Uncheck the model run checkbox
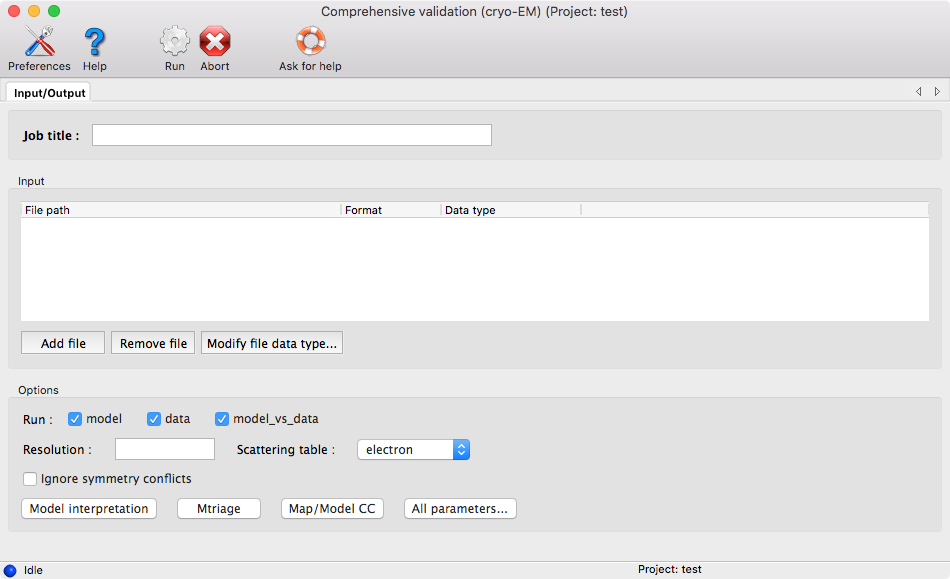Screen dimensions: 950x579 (75, 419)
